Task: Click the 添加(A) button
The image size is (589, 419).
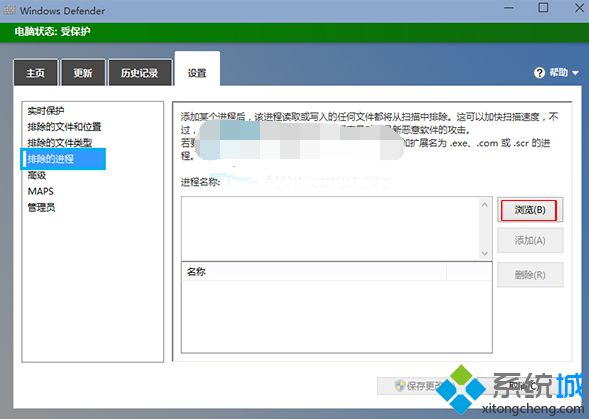Action: click(530, 241)
